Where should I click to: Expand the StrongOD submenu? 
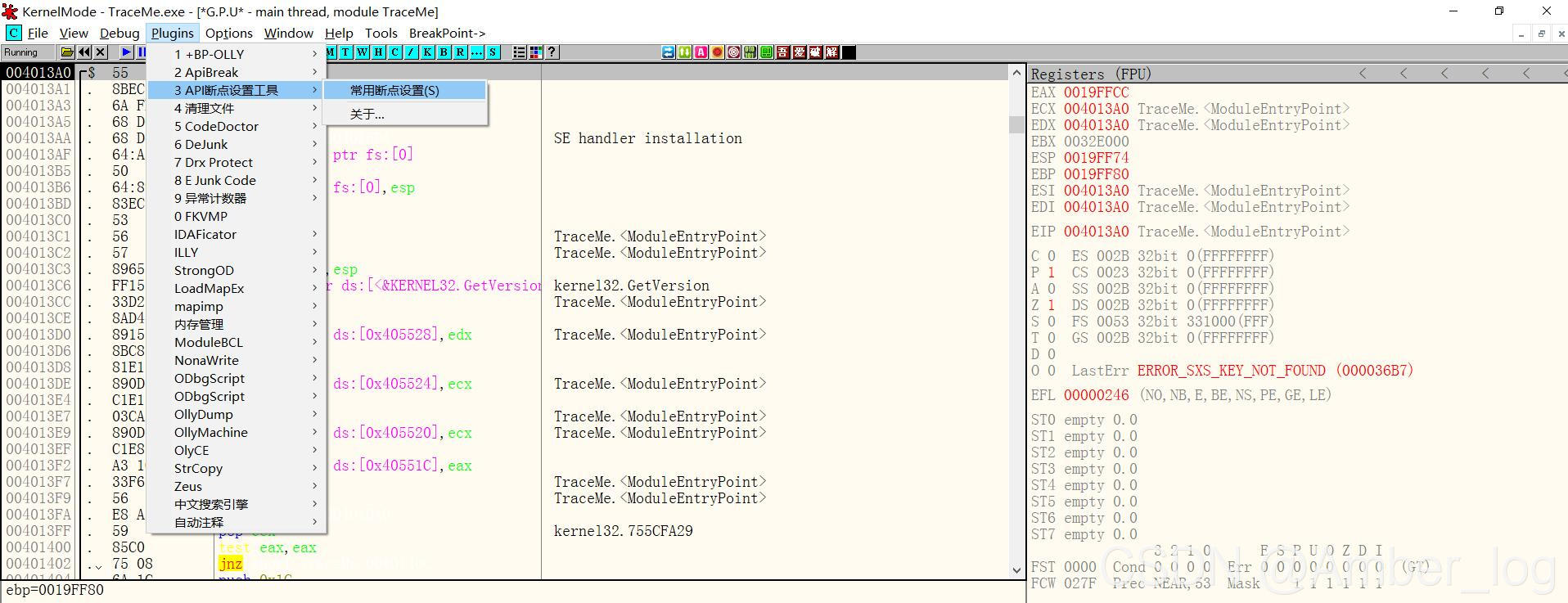pos(237,270)
